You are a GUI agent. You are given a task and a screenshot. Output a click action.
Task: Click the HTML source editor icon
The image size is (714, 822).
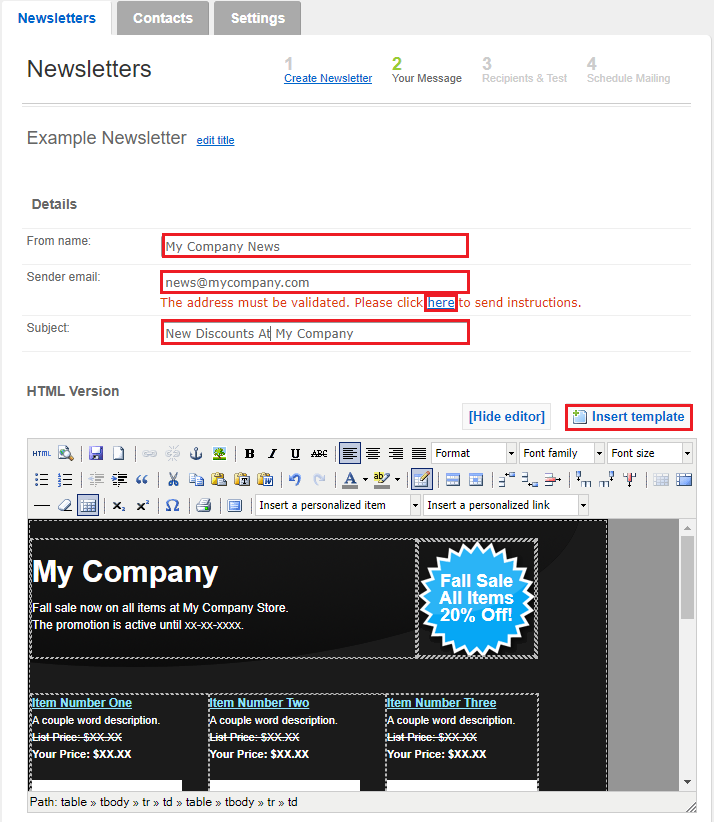41,453
